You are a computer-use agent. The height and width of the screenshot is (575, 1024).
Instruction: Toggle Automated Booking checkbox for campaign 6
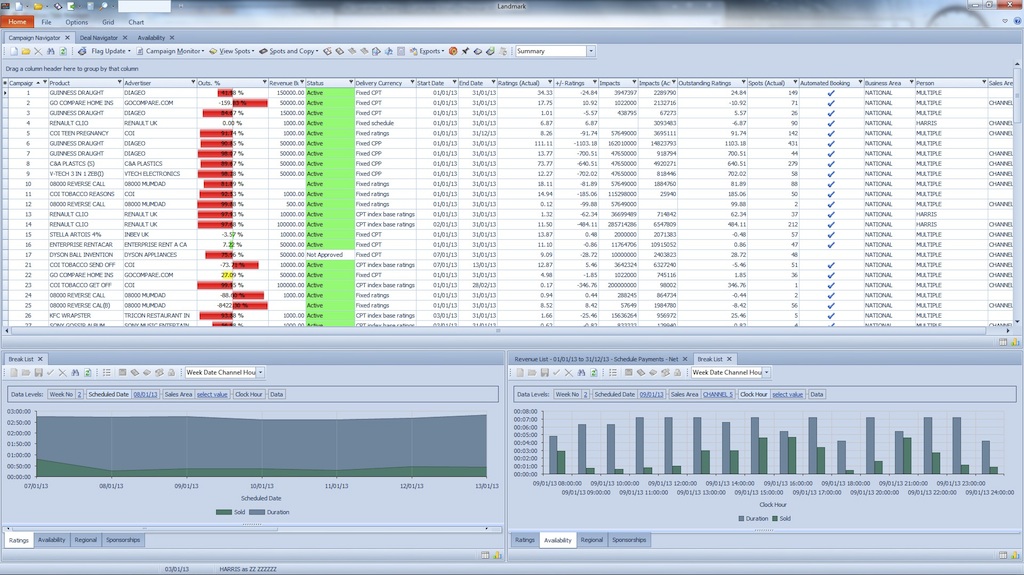click(830, 143)
